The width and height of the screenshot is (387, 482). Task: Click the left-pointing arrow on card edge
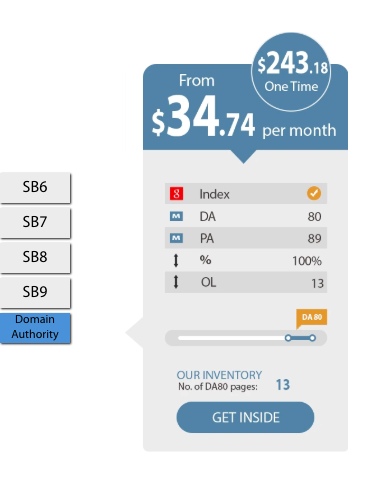[134, 332]
